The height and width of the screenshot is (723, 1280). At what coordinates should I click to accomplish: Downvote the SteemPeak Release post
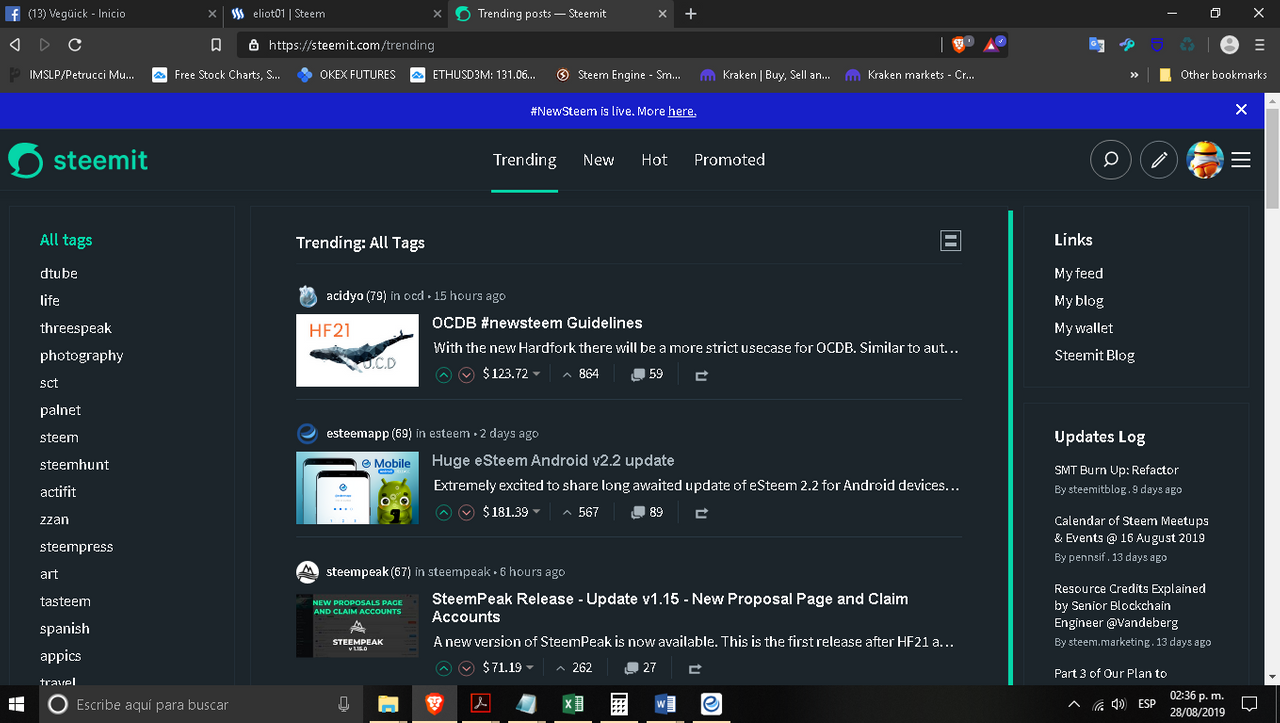[x=466, y=668]
